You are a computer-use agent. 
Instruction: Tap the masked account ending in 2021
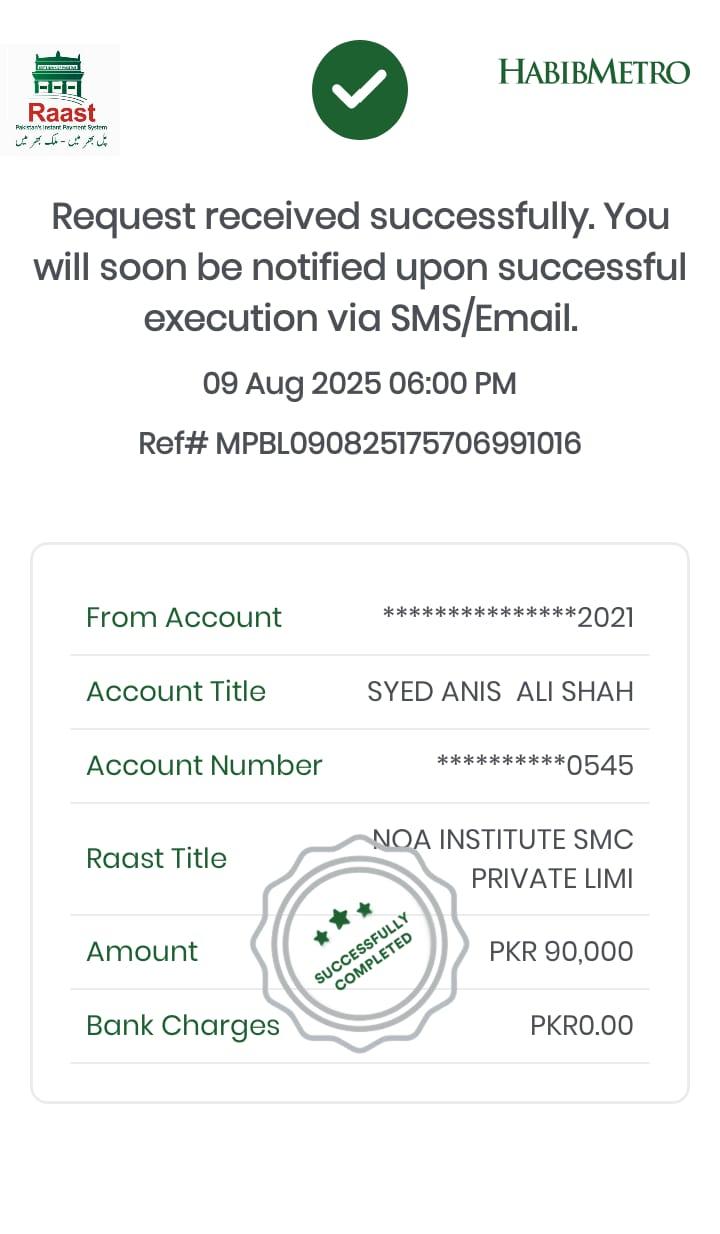pyautogui.click(x=508, y=617)
